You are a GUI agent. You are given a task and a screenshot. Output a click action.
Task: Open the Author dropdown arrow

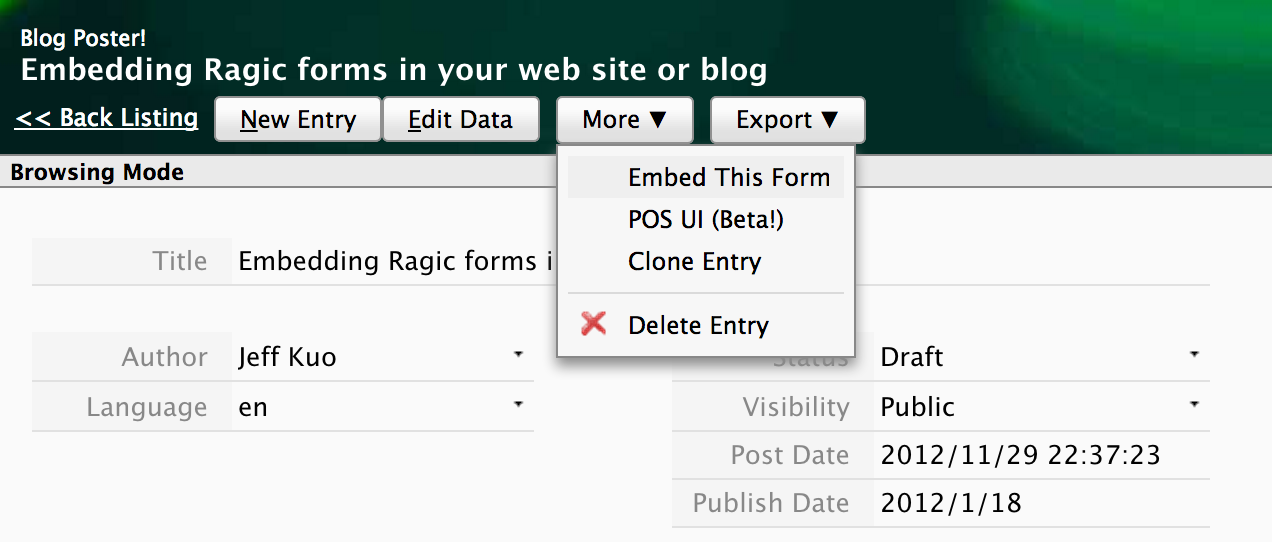(x=518, y=355)
